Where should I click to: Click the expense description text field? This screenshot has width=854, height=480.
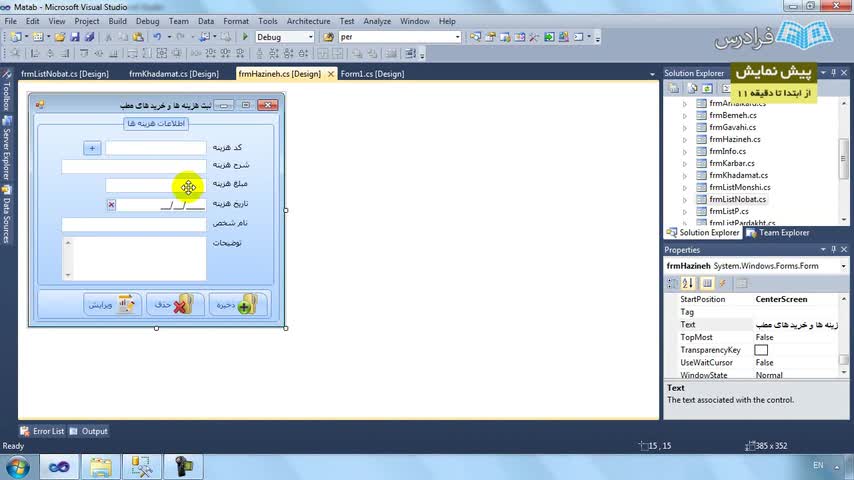pos(133,166)
